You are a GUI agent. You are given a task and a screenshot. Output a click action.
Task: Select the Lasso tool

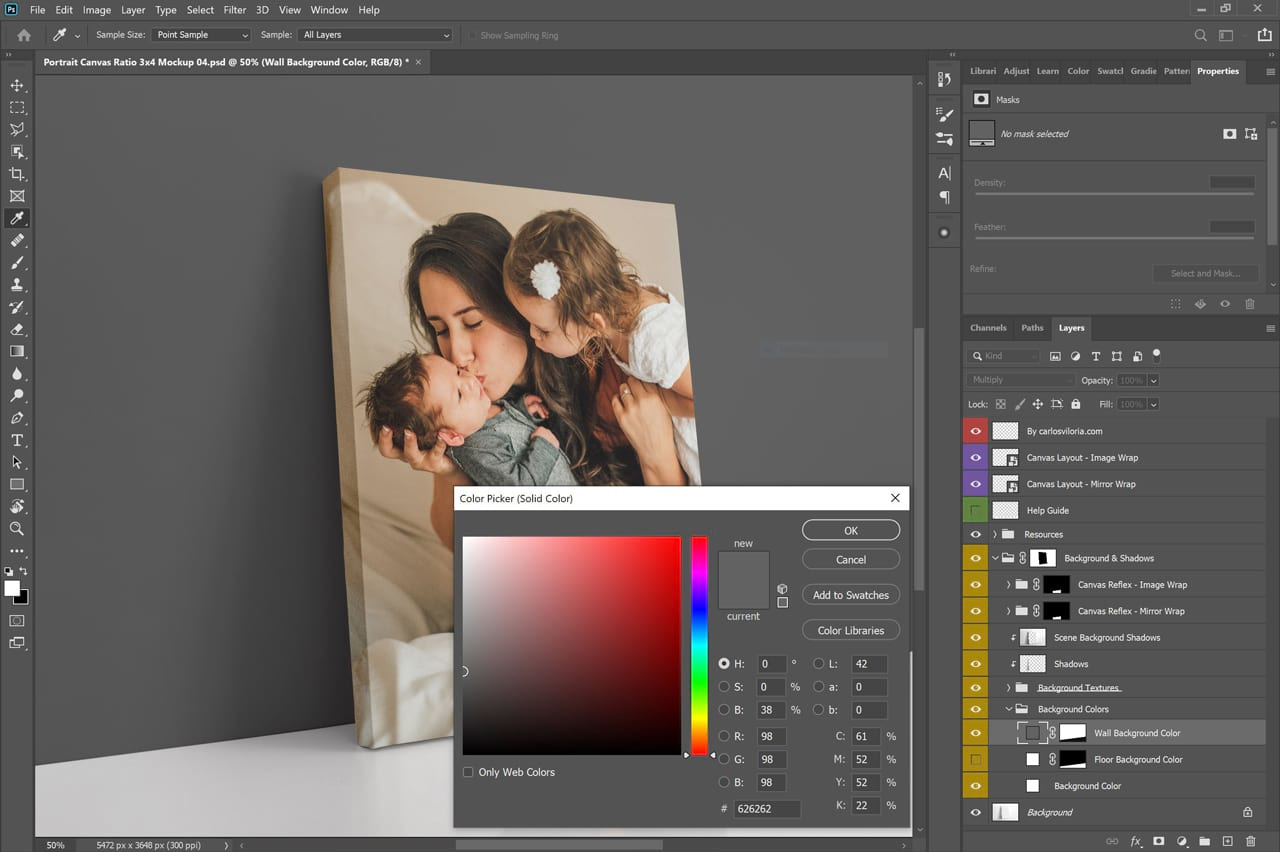(x=16, y=130)
